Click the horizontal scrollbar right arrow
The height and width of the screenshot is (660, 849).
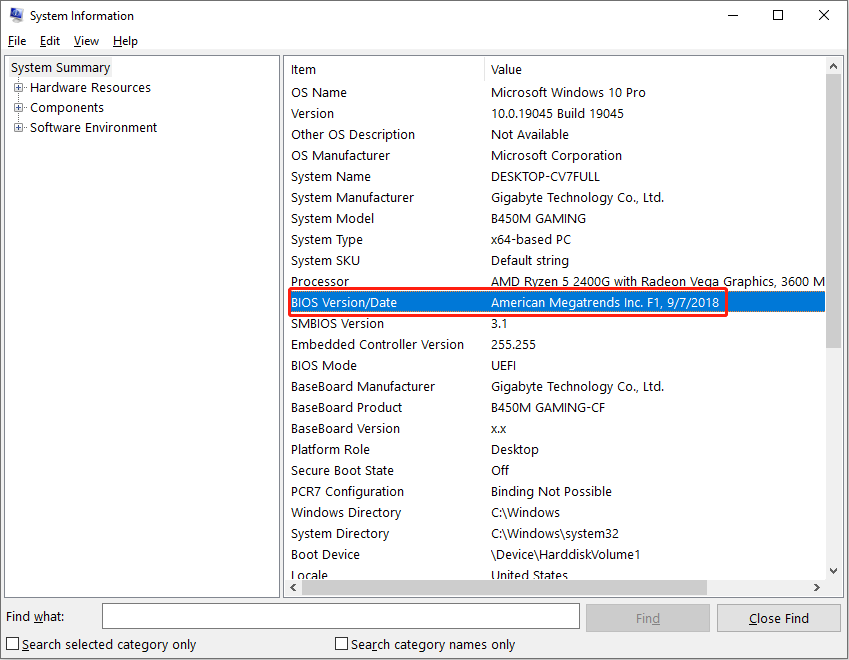[x=817, y=587]
